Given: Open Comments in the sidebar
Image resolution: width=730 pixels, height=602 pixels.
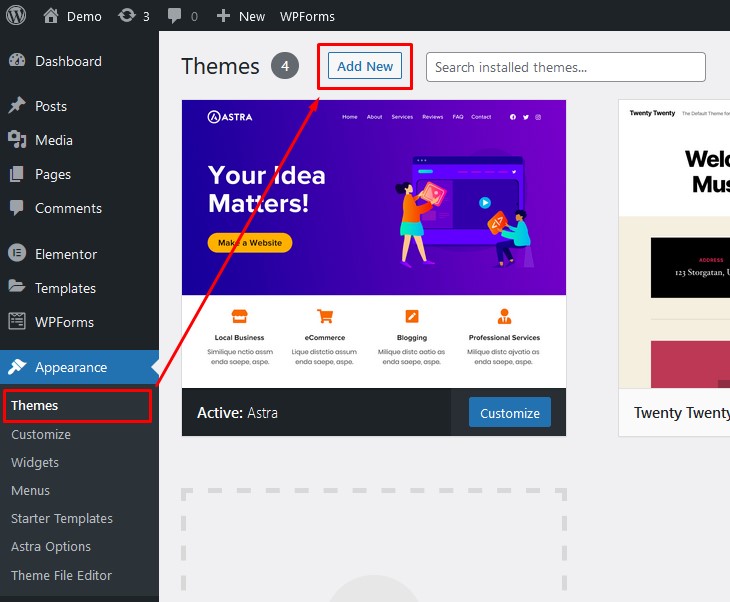Looking at the screenshot, I should tap(79, 208).
